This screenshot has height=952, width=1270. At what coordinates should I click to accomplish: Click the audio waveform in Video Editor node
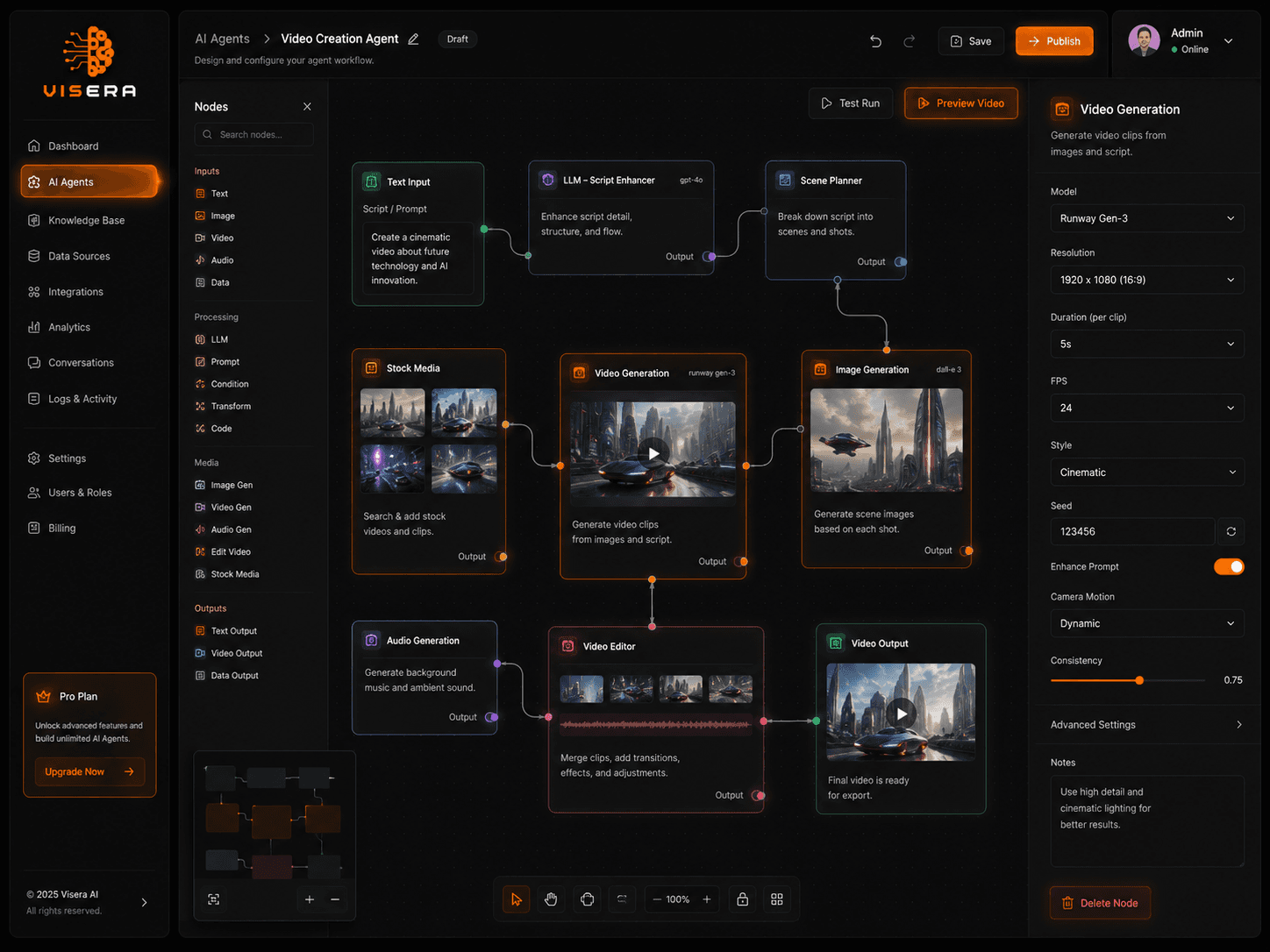[656, 725]
